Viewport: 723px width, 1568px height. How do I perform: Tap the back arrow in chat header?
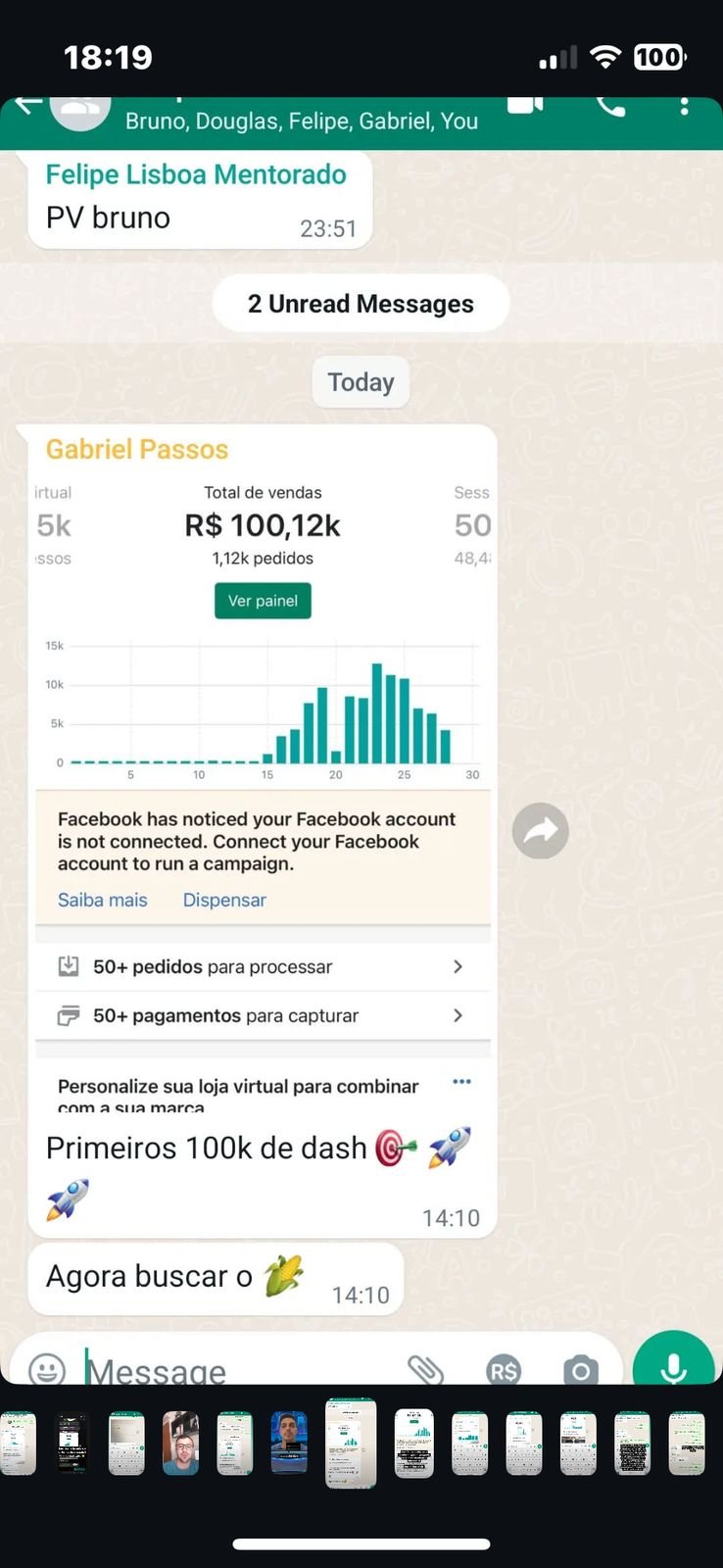pos(27,105)
